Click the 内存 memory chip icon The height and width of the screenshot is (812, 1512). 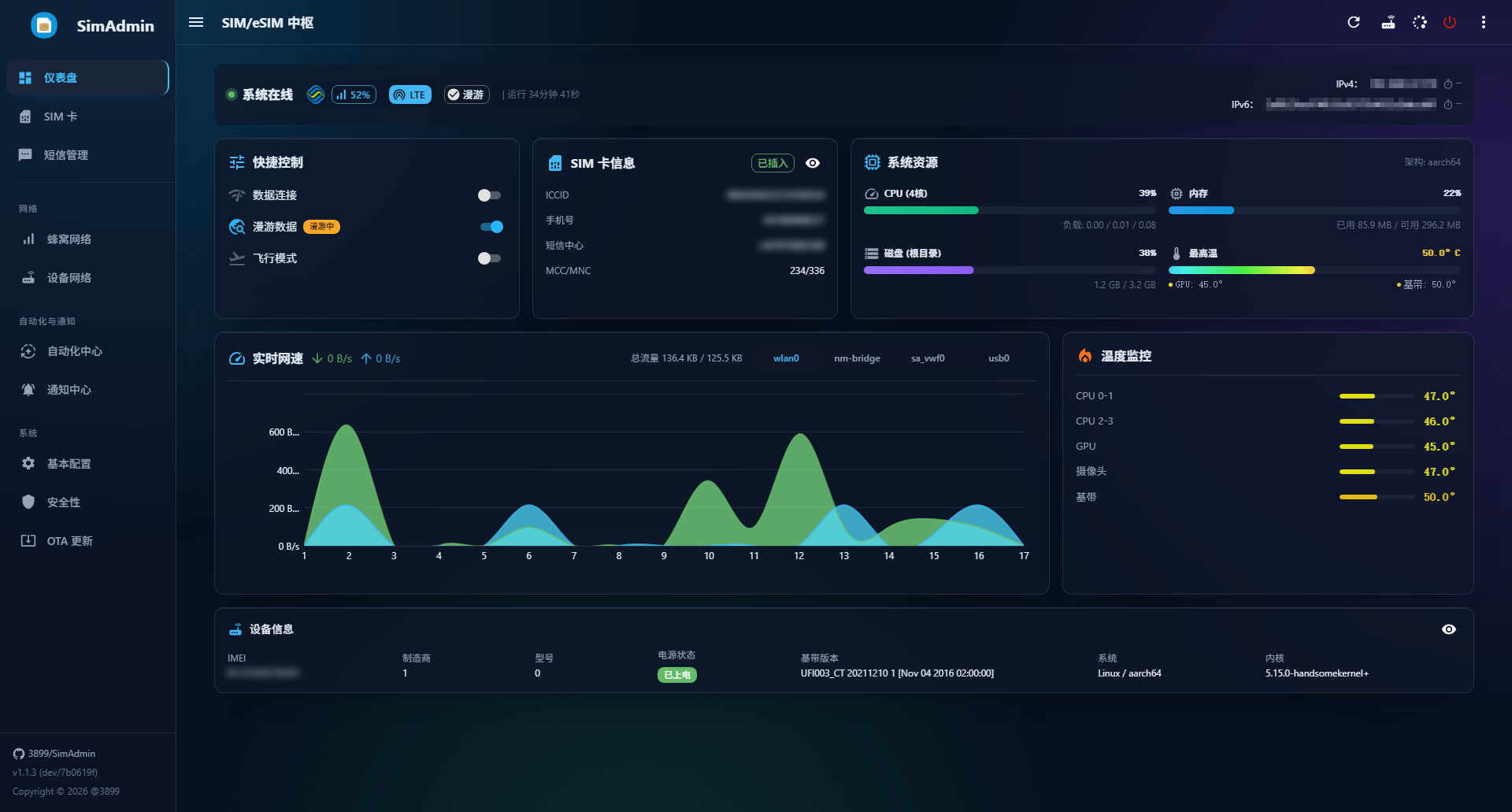pyautogui.click(x=1177, y=194)
